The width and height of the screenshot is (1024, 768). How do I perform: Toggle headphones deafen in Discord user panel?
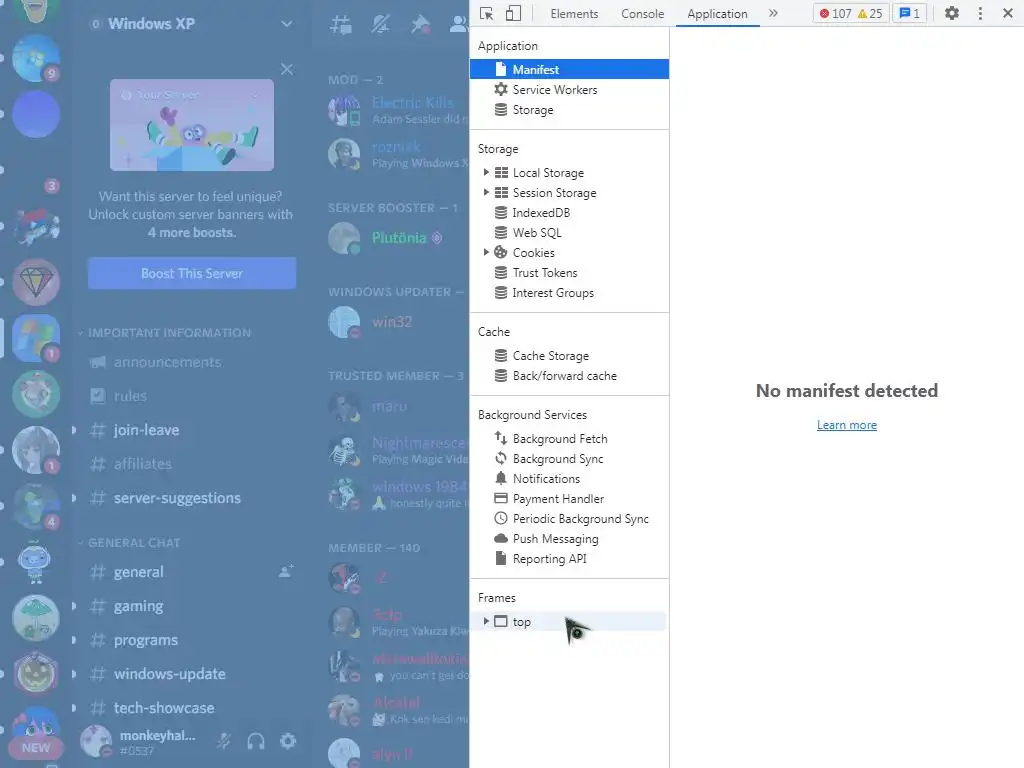255,741
